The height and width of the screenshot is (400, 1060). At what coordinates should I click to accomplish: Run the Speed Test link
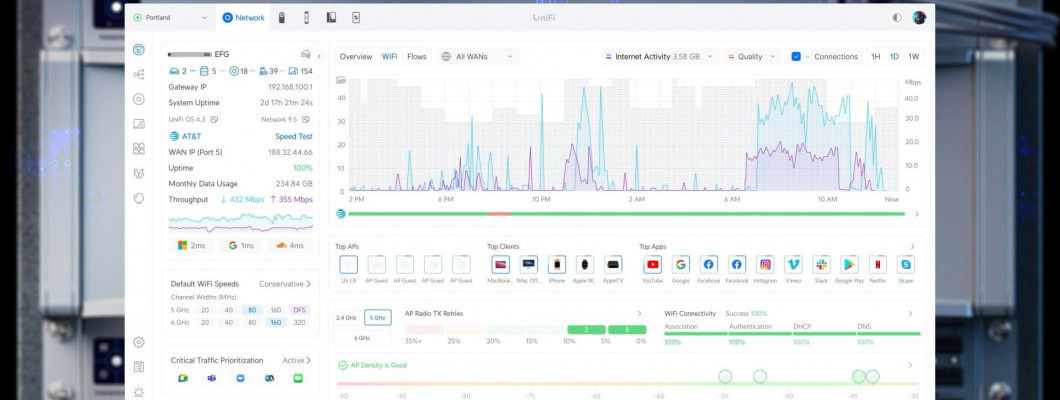tap(293, 136)
